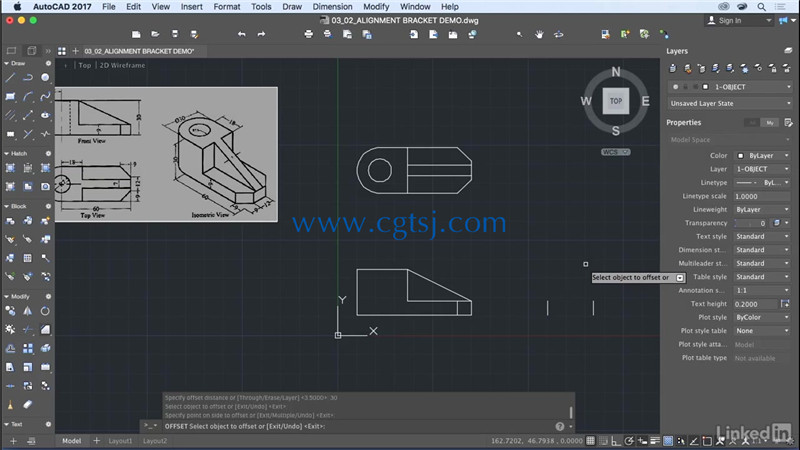
Task: Click the Text height 0.2000 field
Action: point(756,304)
